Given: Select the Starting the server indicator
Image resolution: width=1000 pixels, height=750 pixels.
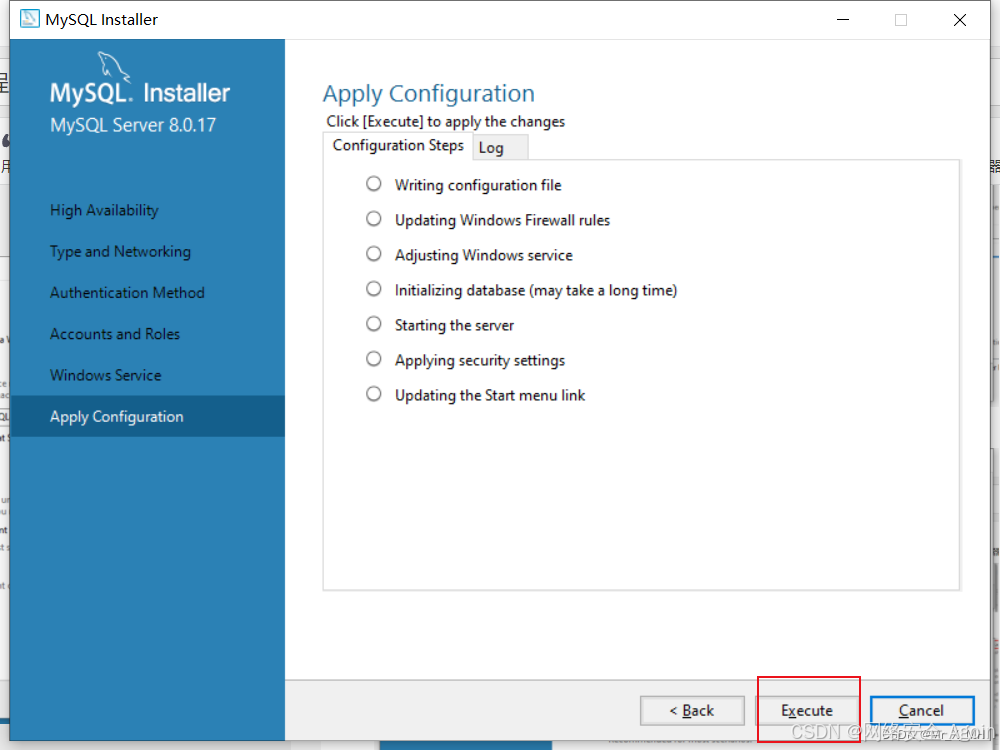Looking at the screenshot, I should tap(373, 324).
